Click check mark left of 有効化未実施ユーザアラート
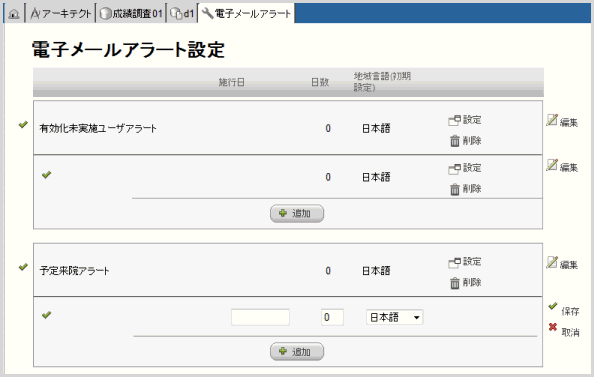The image size is (594, 377). [x=23, y=124]
